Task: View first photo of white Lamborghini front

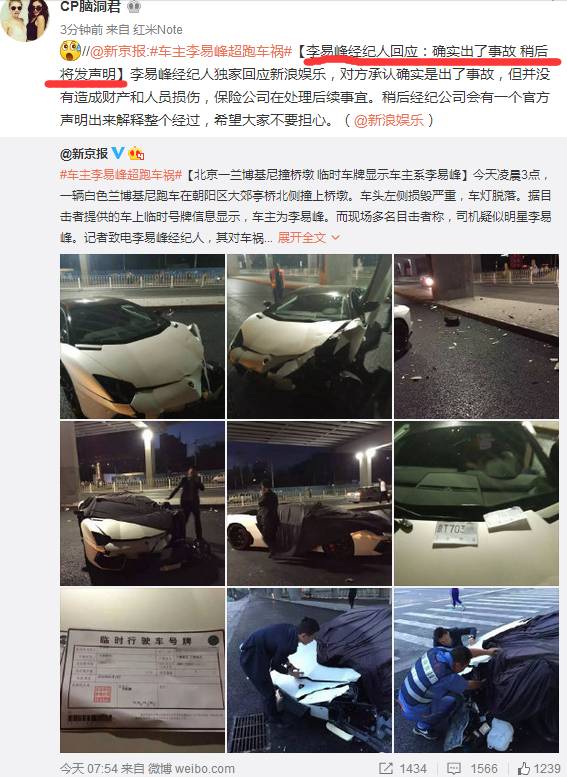Action: pyautogui.click(x=142, y=336)
